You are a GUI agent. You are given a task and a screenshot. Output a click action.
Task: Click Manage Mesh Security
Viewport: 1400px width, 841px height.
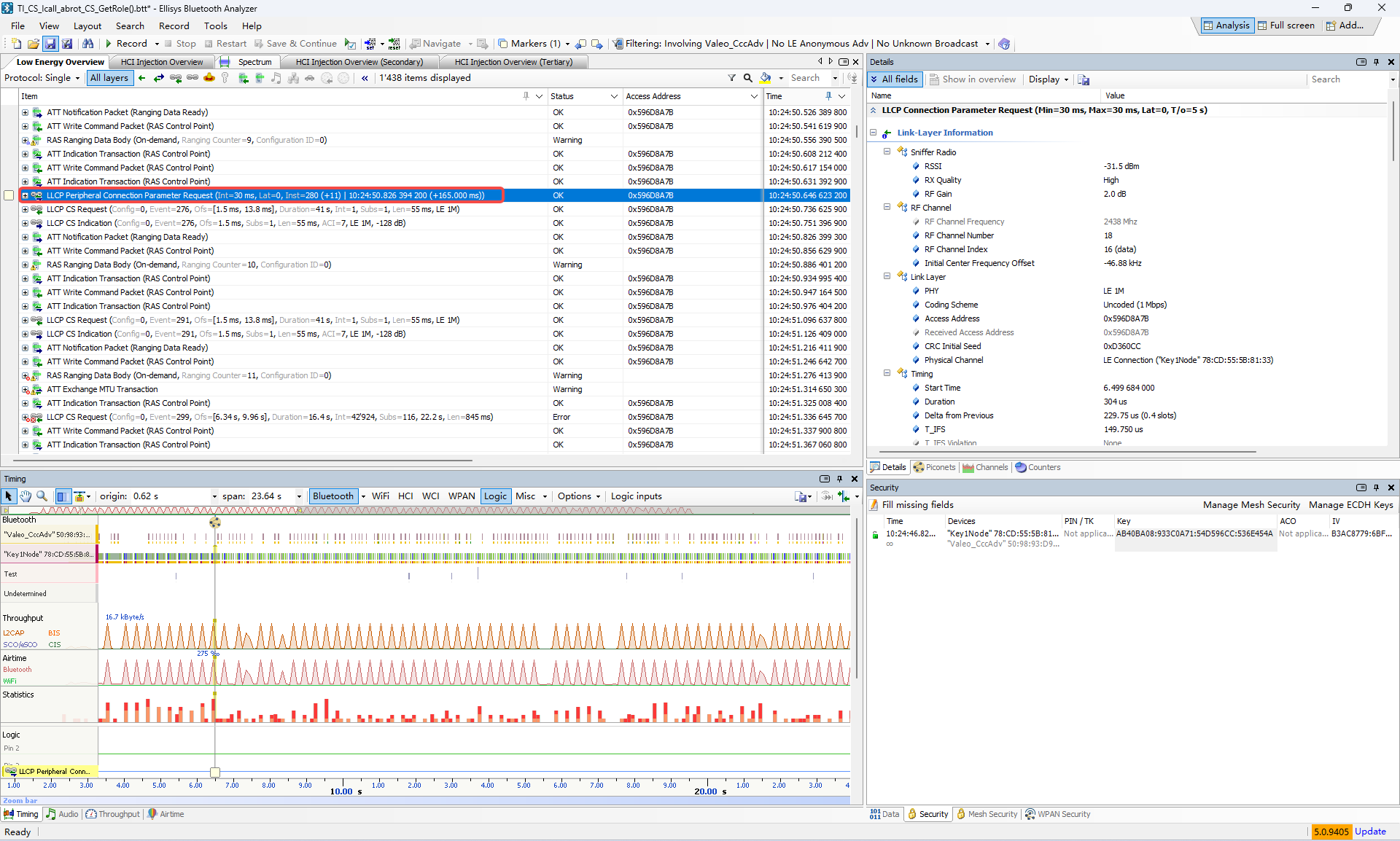[x=1251, y=505]
